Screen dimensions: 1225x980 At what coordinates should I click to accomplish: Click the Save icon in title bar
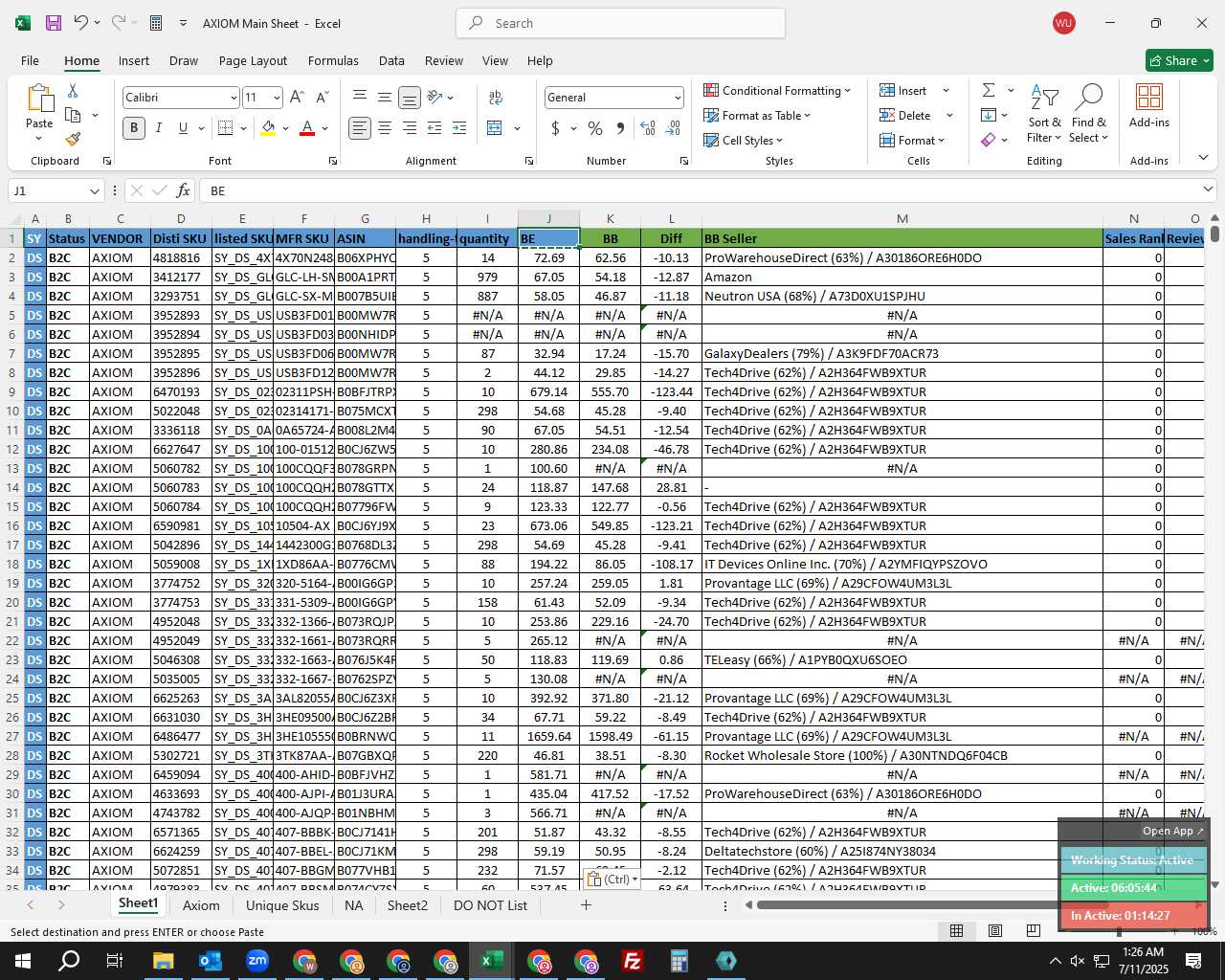pyautogui.click(x=54, y=23)
